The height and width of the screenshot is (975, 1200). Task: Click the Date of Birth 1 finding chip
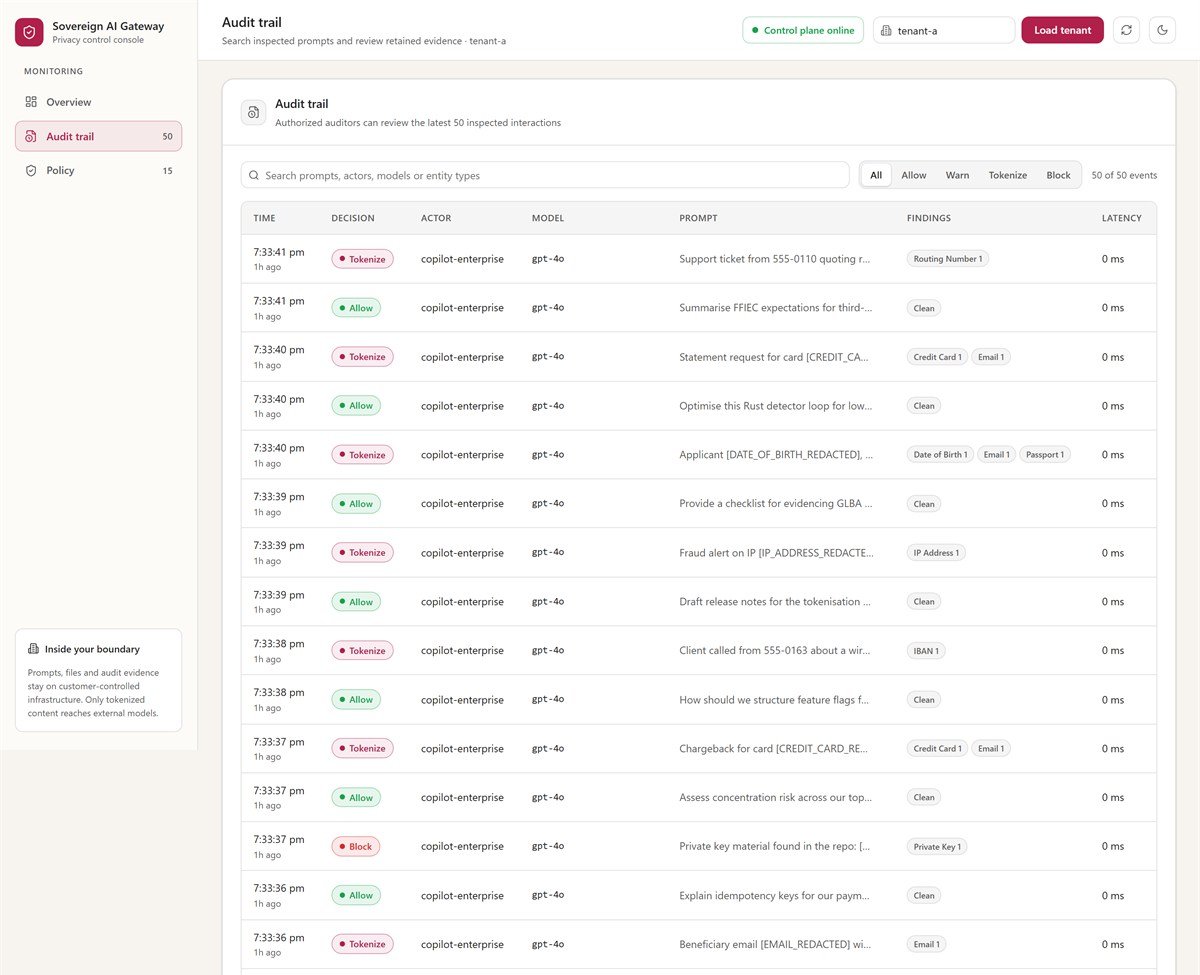940,454
